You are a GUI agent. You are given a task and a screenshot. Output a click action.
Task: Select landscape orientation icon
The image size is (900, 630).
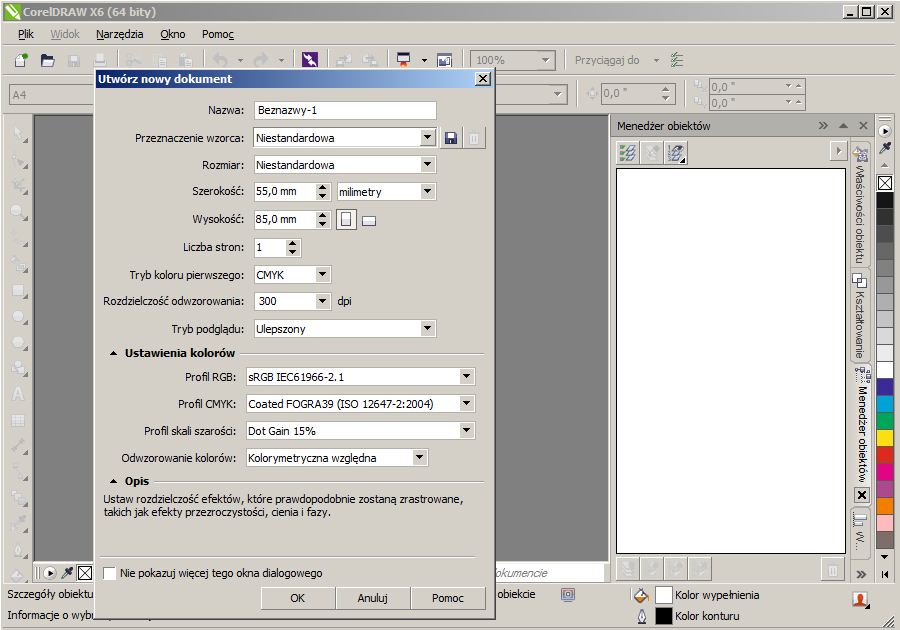(369, 221)
